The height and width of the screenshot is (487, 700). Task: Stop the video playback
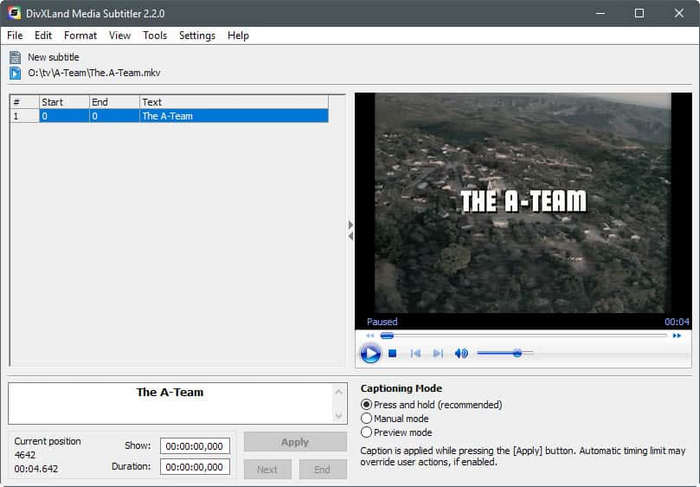pyautogui.click(x=392, y=354)
